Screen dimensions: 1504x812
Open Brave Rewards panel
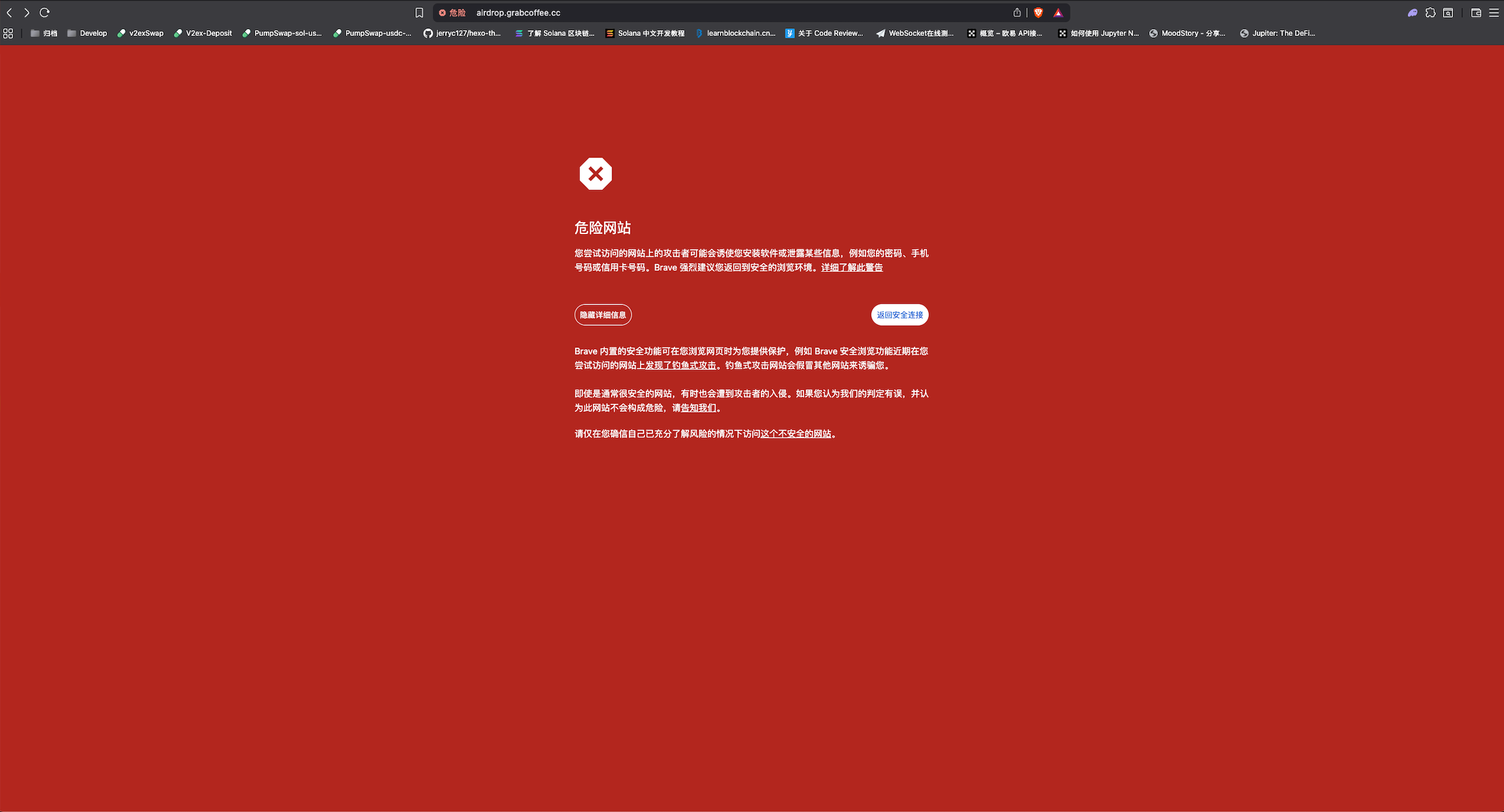pos(1058,12)
